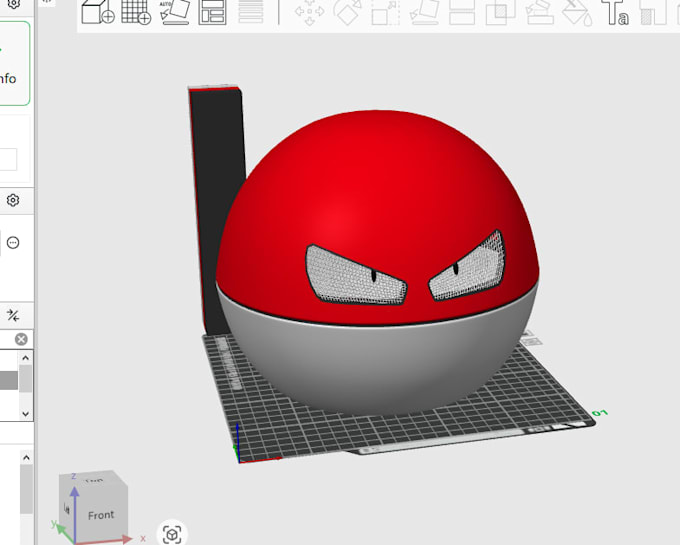Open the Text shape tool
The image size is (680, 545).
pos(615,12)
